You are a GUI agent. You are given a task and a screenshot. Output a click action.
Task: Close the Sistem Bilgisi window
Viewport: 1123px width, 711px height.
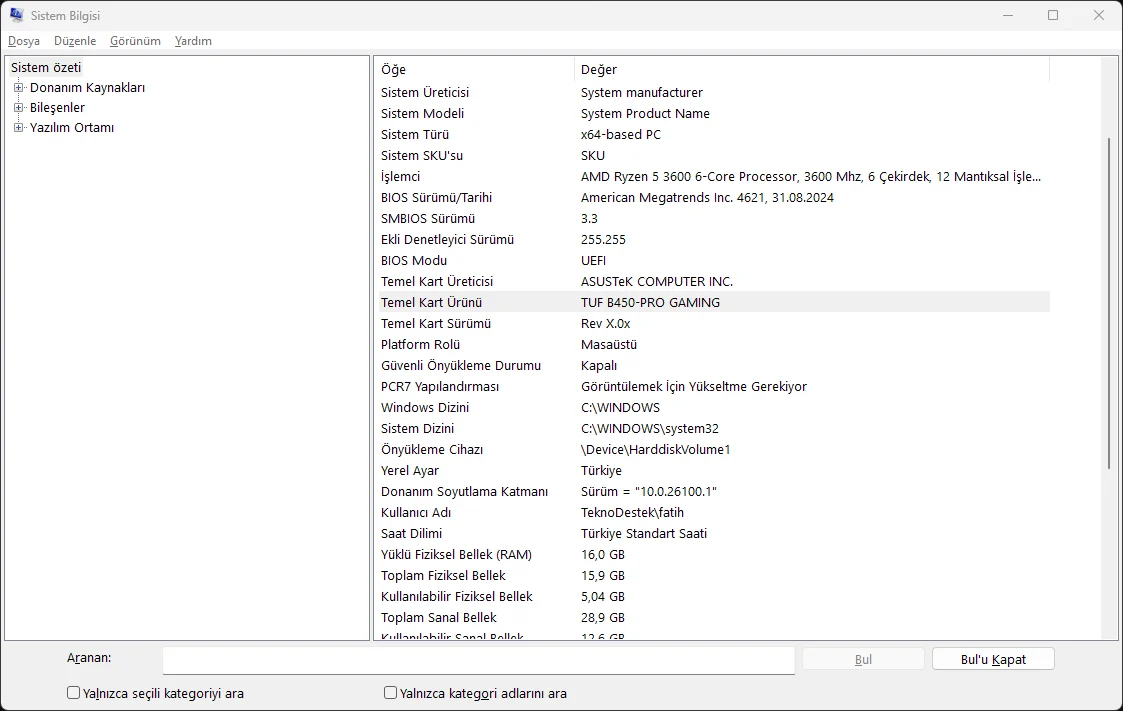(1099, 15)
